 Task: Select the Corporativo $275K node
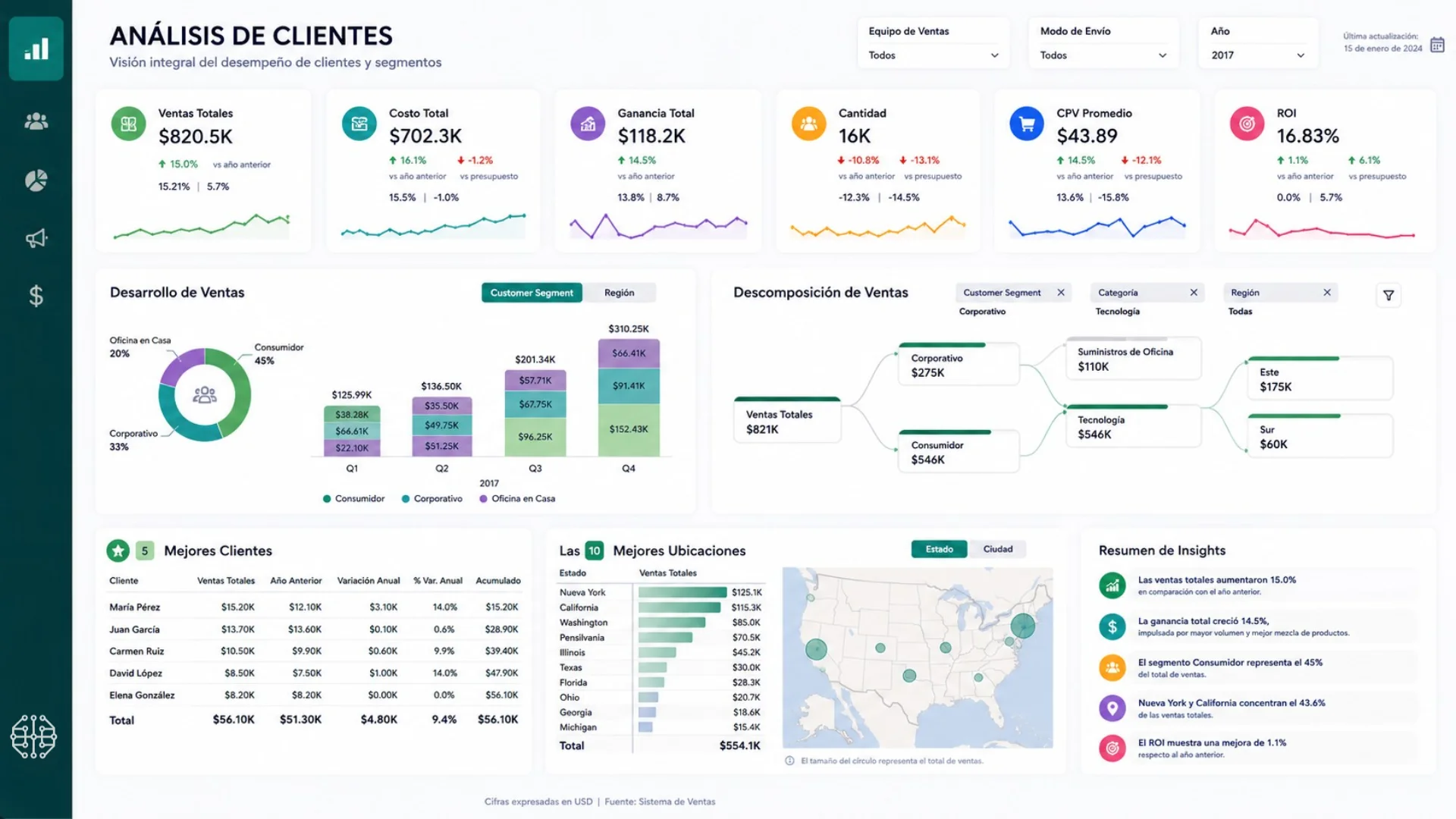coord(959,365)
